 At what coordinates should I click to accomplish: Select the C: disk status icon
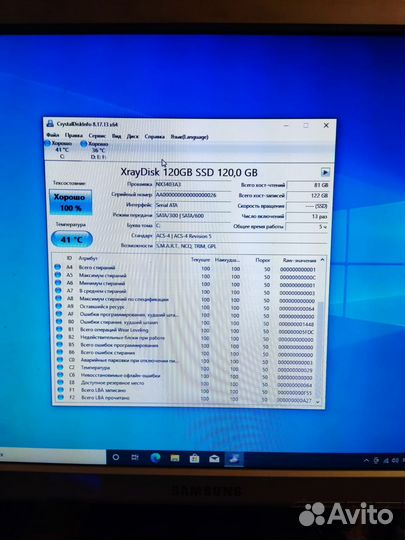coord(48,143)
